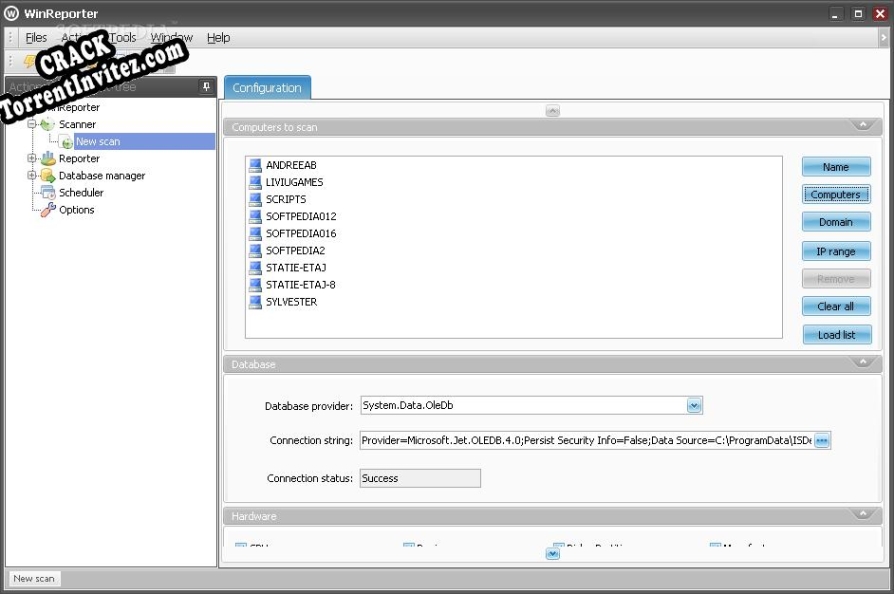Screen dimensions: 894x594
Task: Click the Load list button
Action: coord(836,334)
